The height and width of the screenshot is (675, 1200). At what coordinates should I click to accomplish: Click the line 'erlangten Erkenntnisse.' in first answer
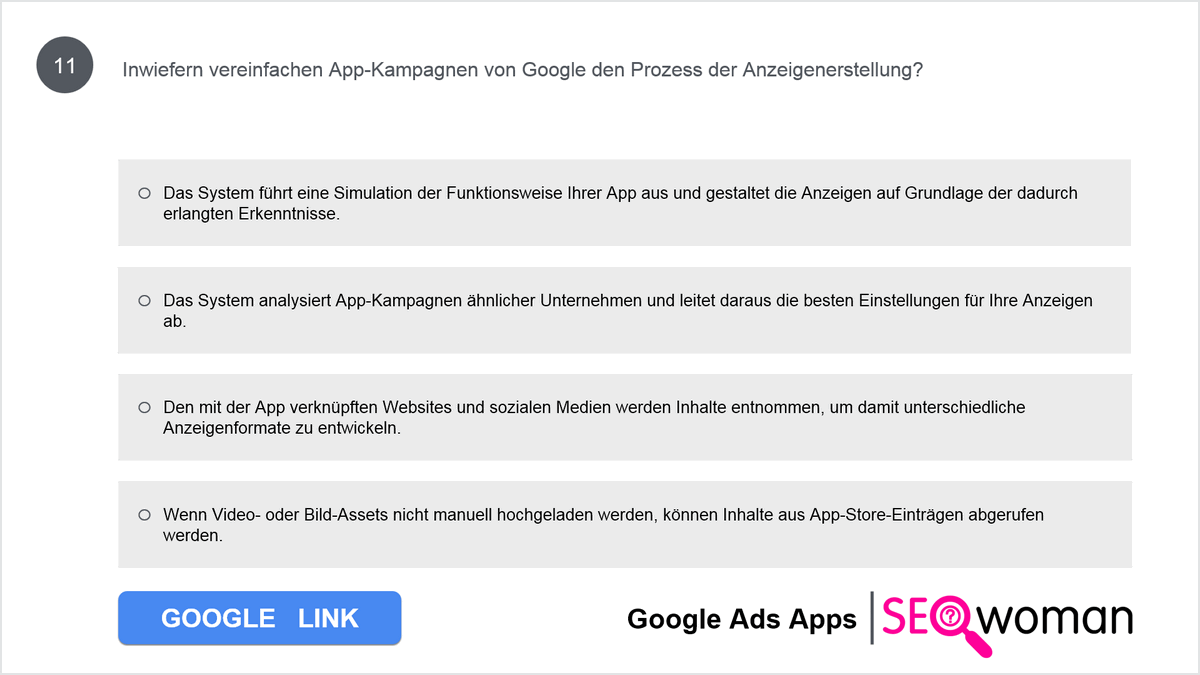click(251, 214)
